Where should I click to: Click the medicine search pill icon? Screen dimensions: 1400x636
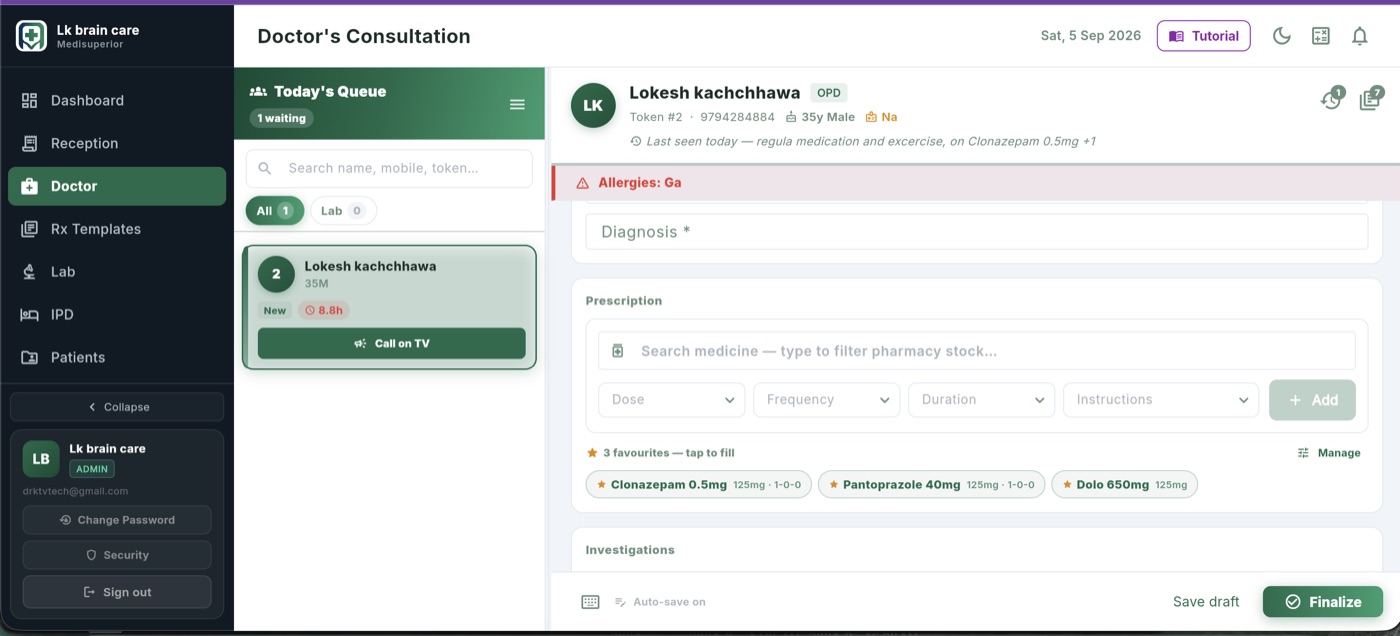click(x=618, y=351)
